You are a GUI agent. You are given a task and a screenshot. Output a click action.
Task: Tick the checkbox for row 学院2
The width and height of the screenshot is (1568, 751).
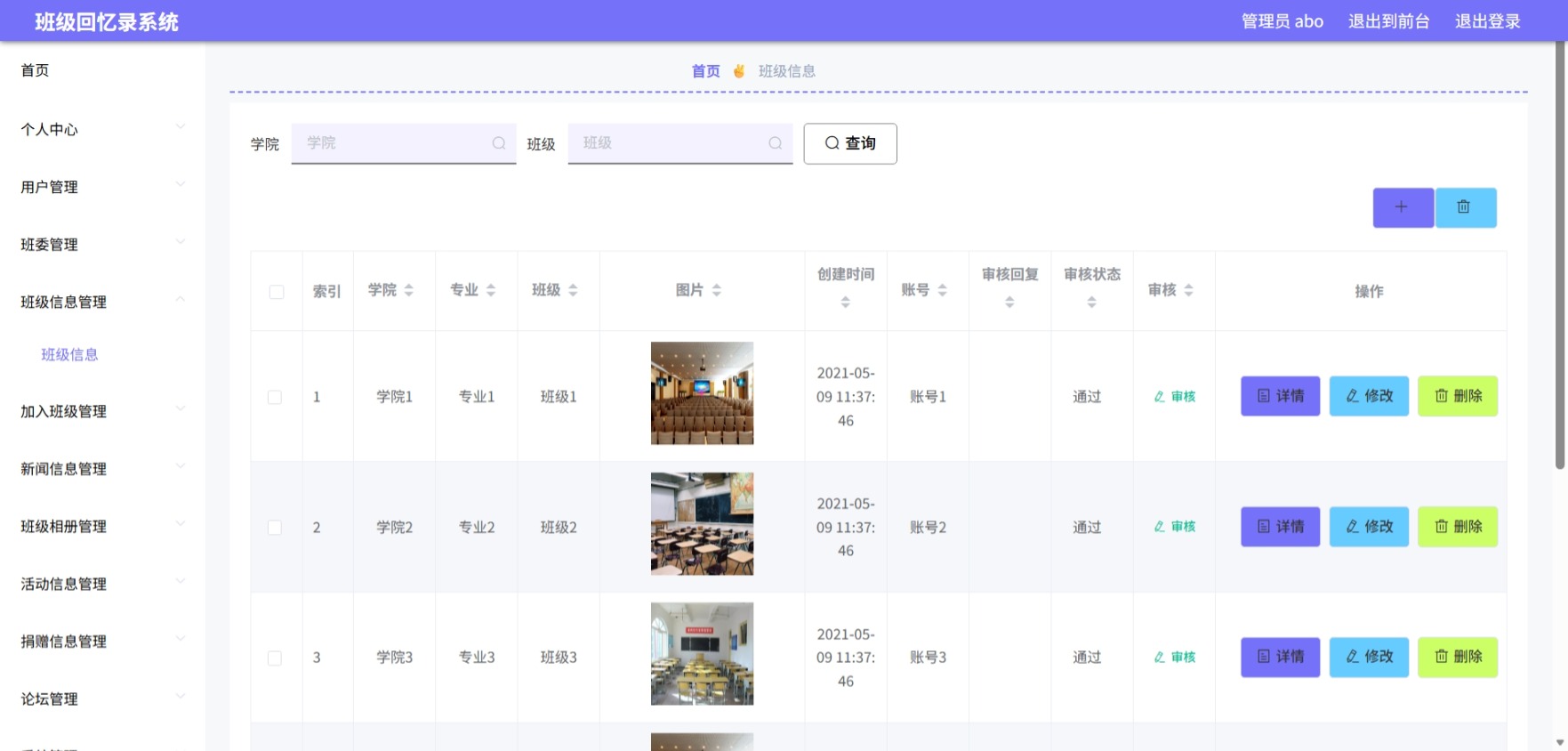275,528
